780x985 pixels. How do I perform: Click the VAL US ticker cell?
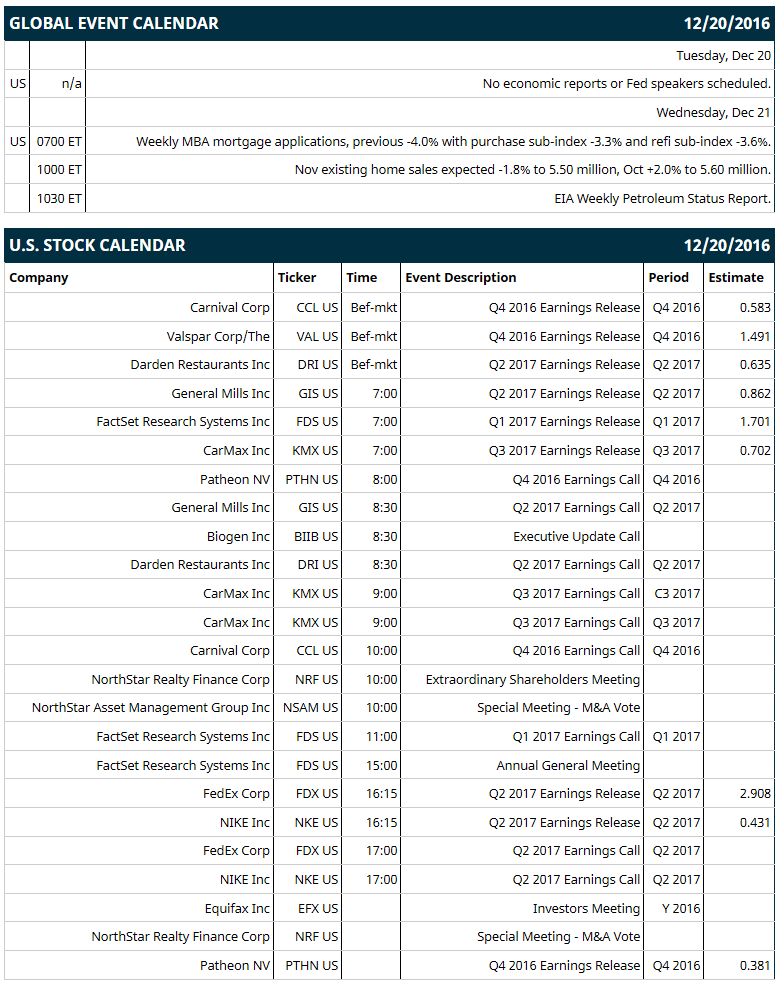click(x=317, y=336)
